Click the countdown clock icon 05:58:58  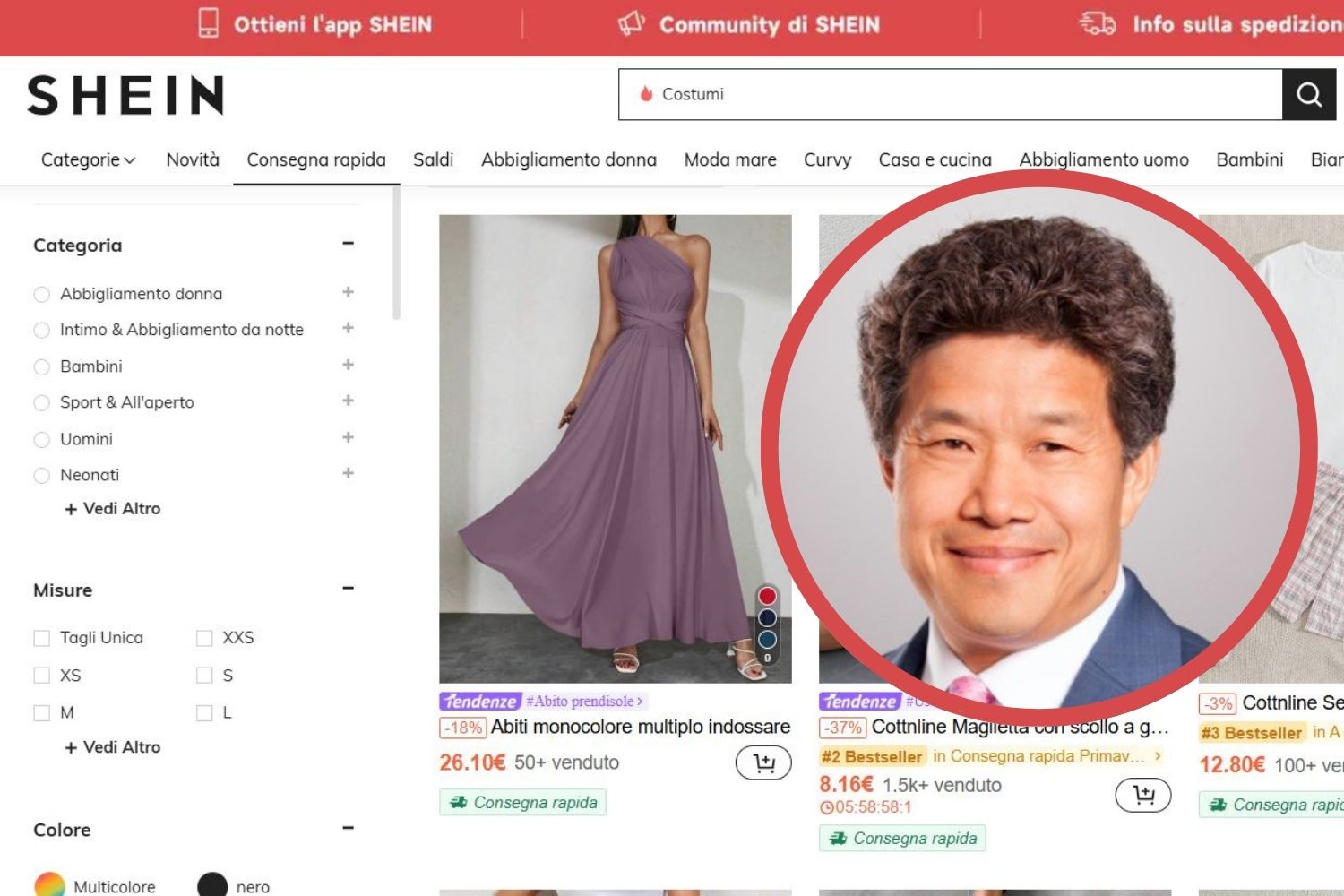point(827,807)
